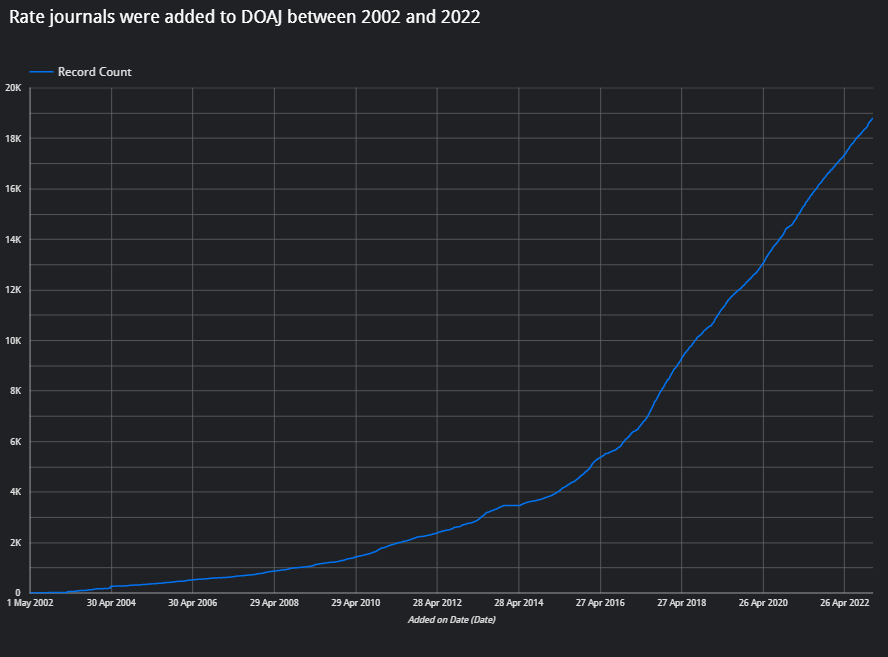The image size is (888, 657).
Task: Select the chart title text
Action: [x=245, y=19]
